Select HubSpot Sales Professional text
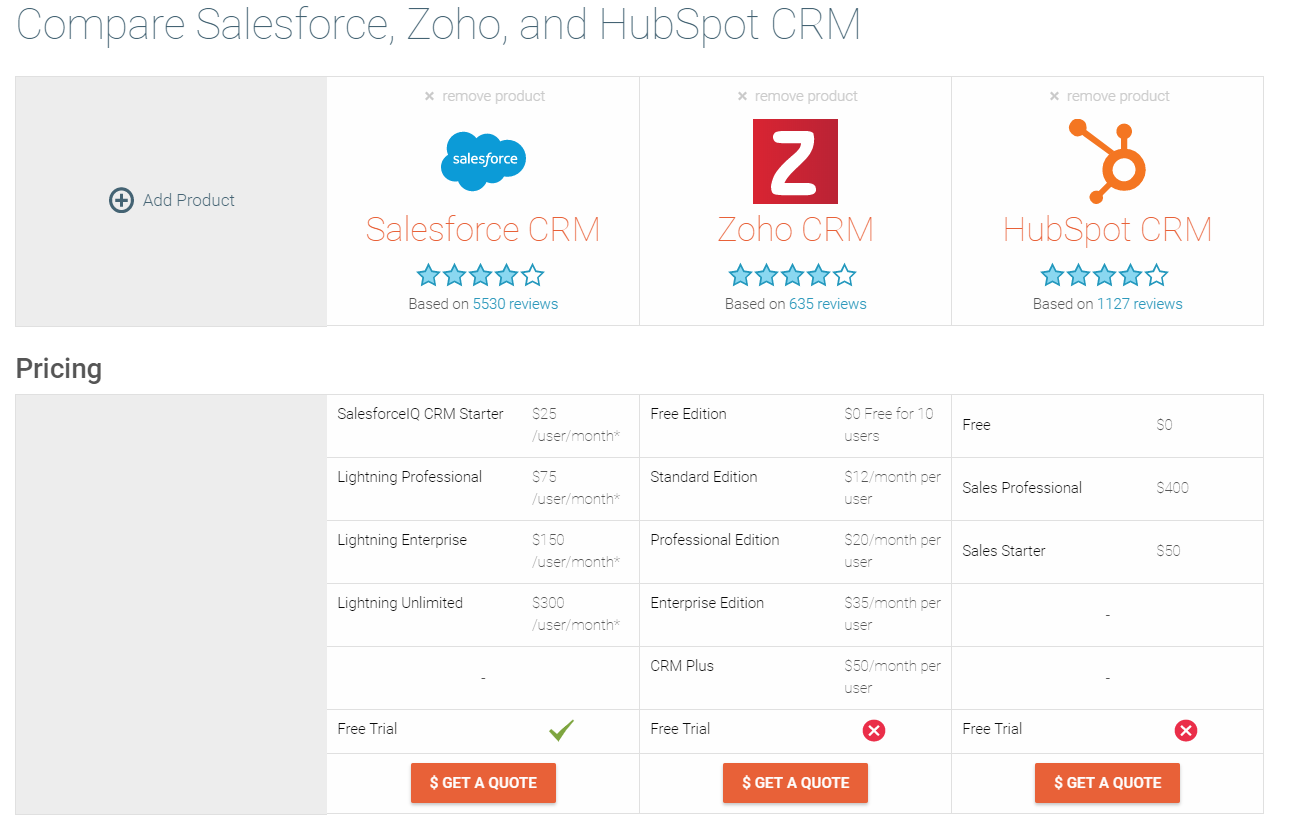The height and width of the screenshot is (825, 1293). (x=1022, y=488)
